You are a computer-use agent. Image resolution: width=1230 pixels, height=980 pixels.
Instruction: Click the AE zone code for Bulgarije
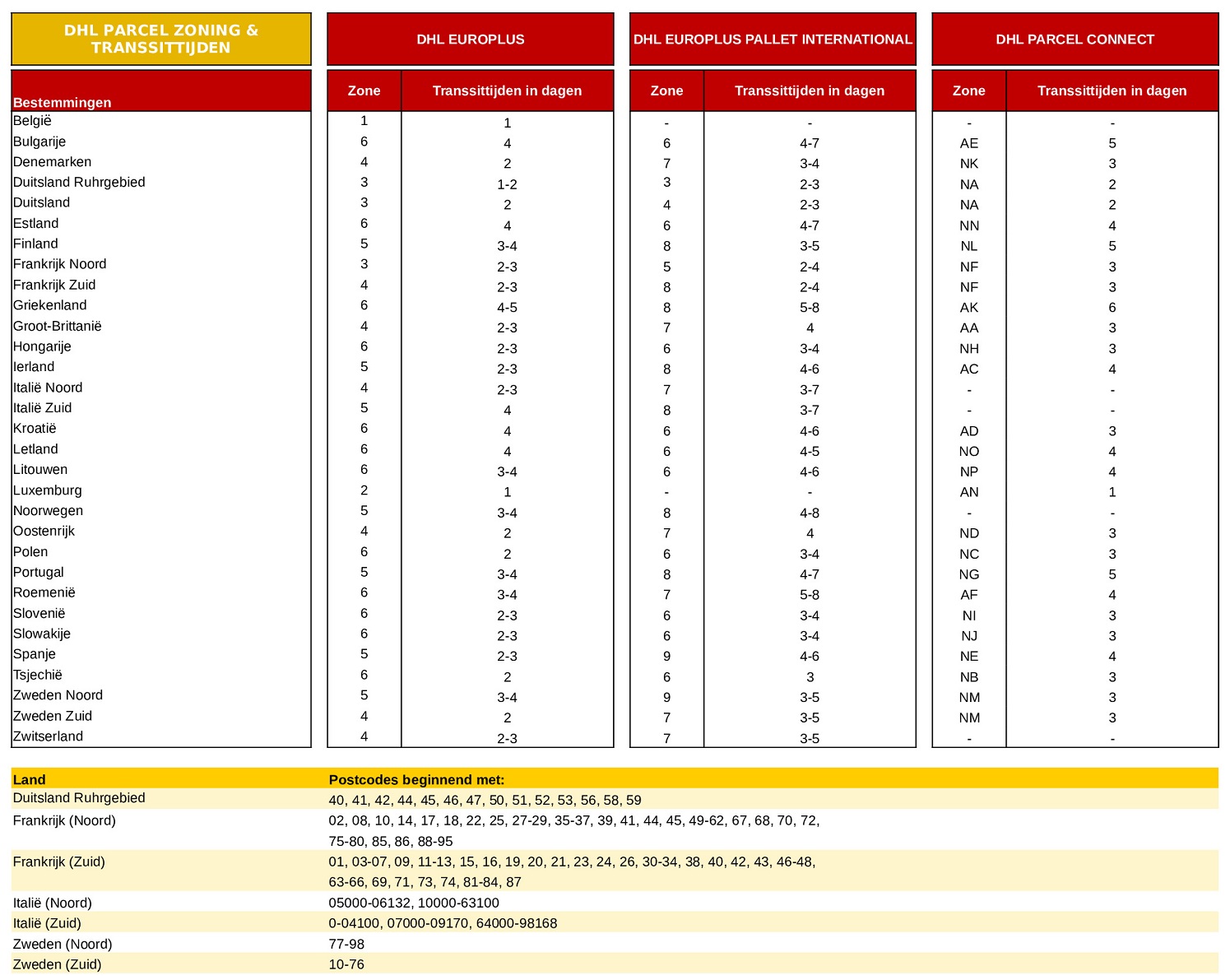pos(968,143)
